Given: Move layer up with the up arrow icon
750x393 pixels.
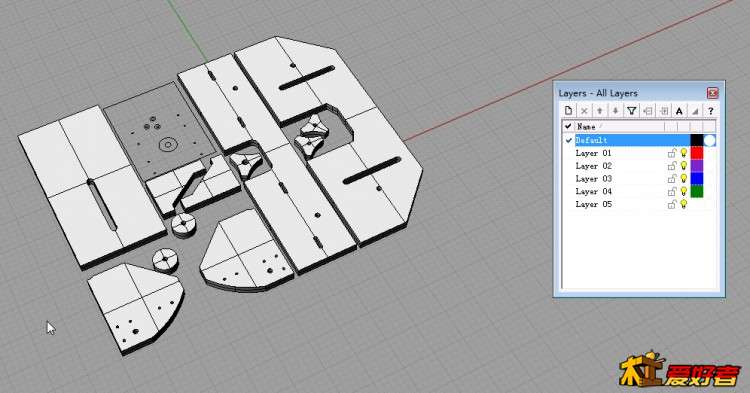Looking at the screenshot, I should pyautogui.click(x=600, y=111).
